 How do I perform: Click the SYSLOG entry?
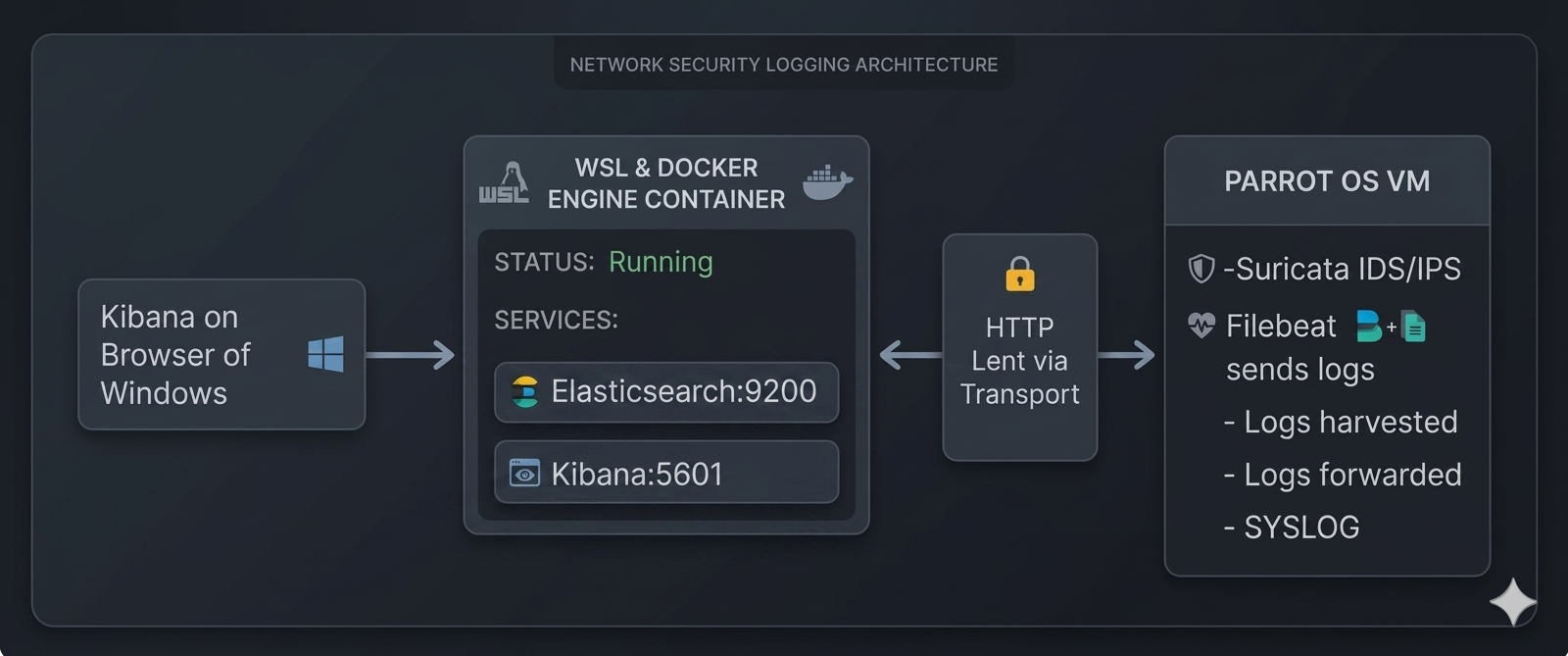click(1292, 528)
